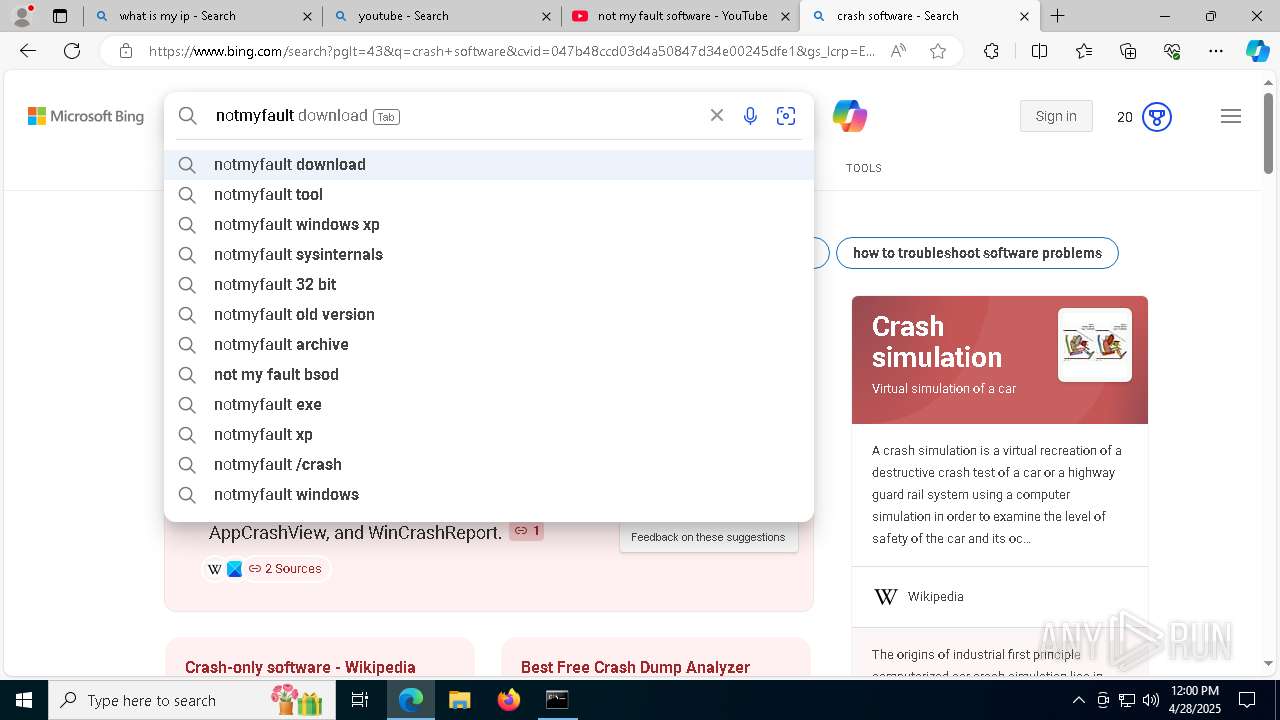
Task: Launch Firefox from taskbar
Action: 509,700
